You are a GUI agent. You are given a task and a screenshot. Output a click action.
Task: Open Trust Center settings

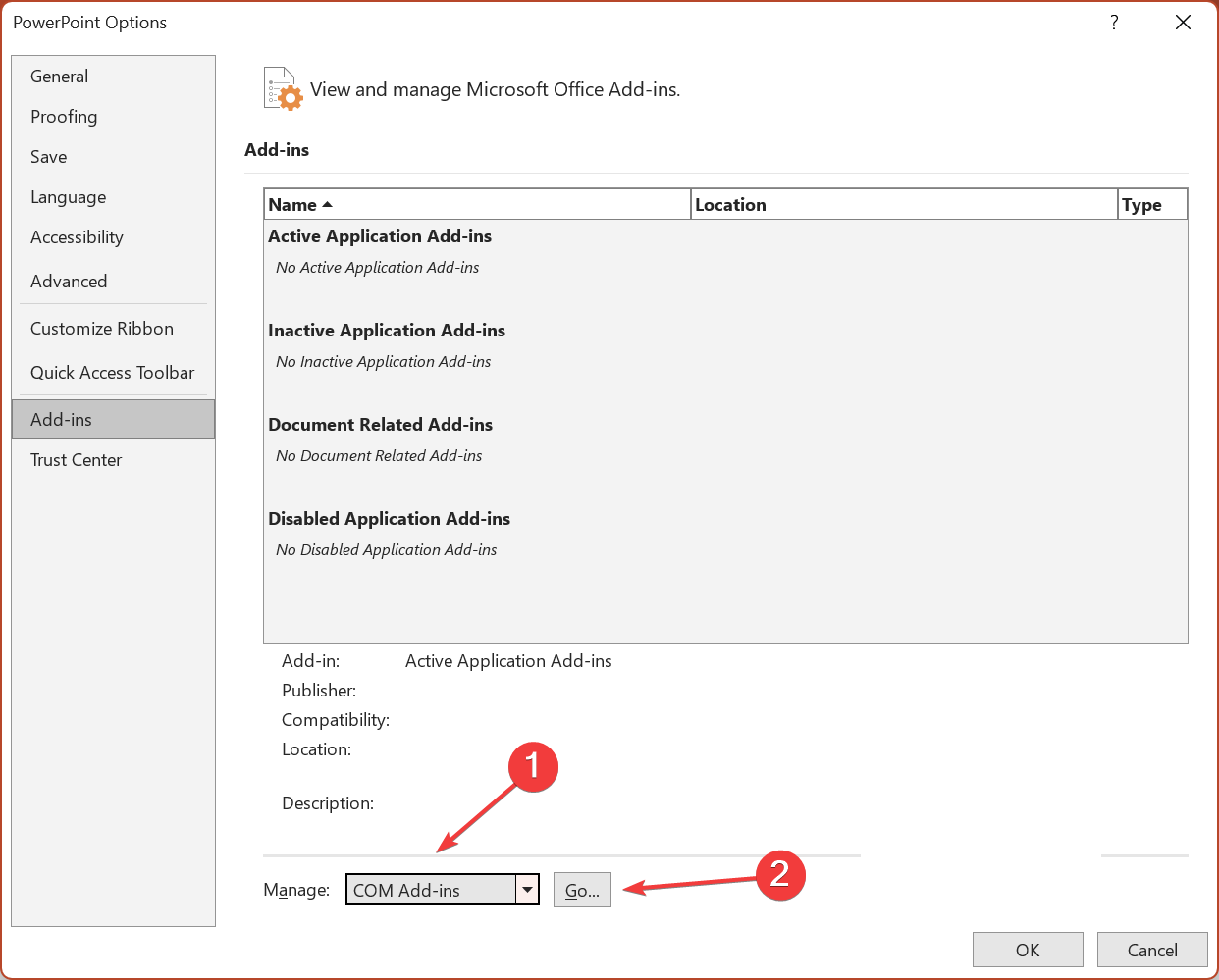113,460
